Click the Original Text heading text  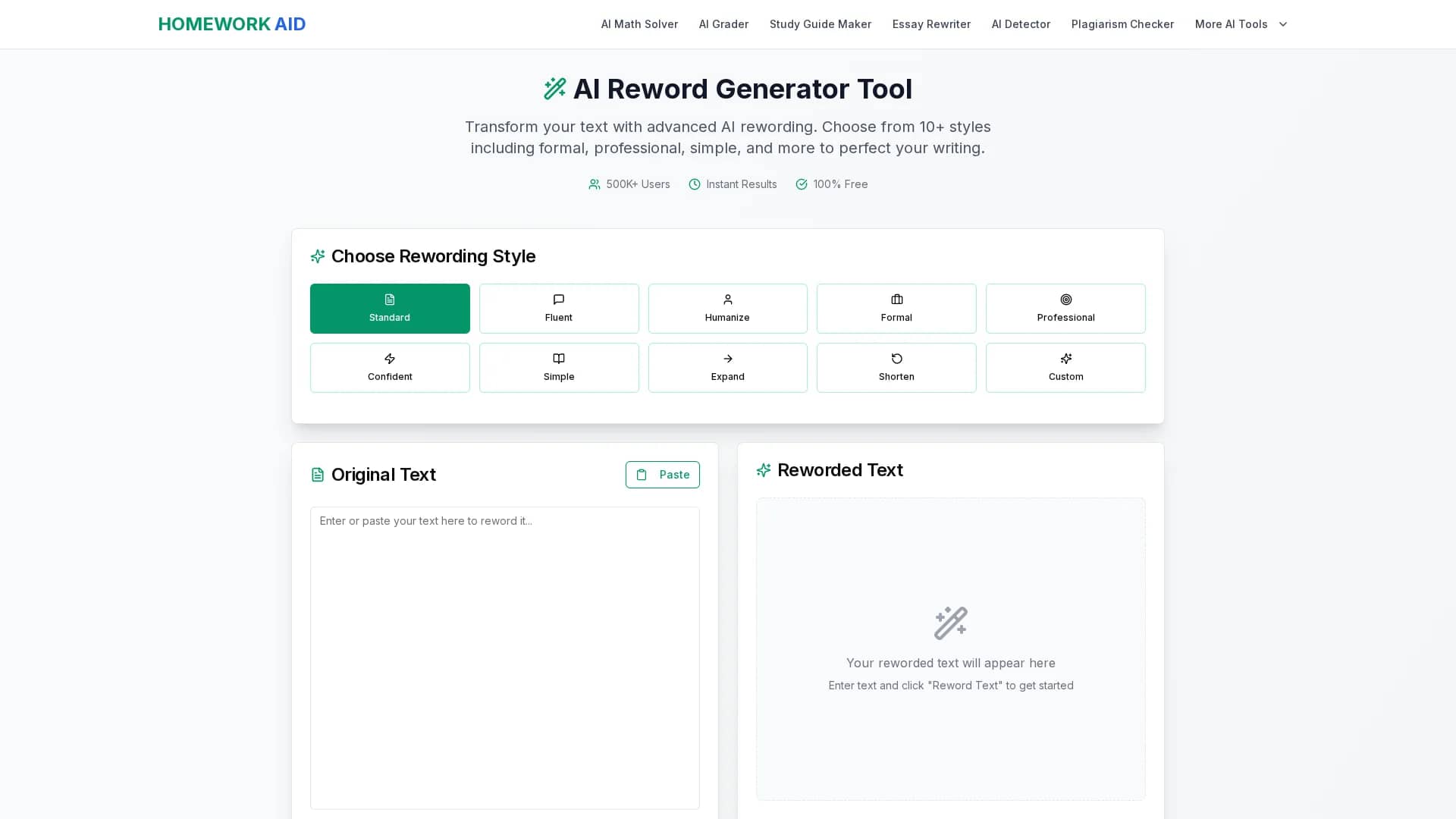tap(384, 475)
